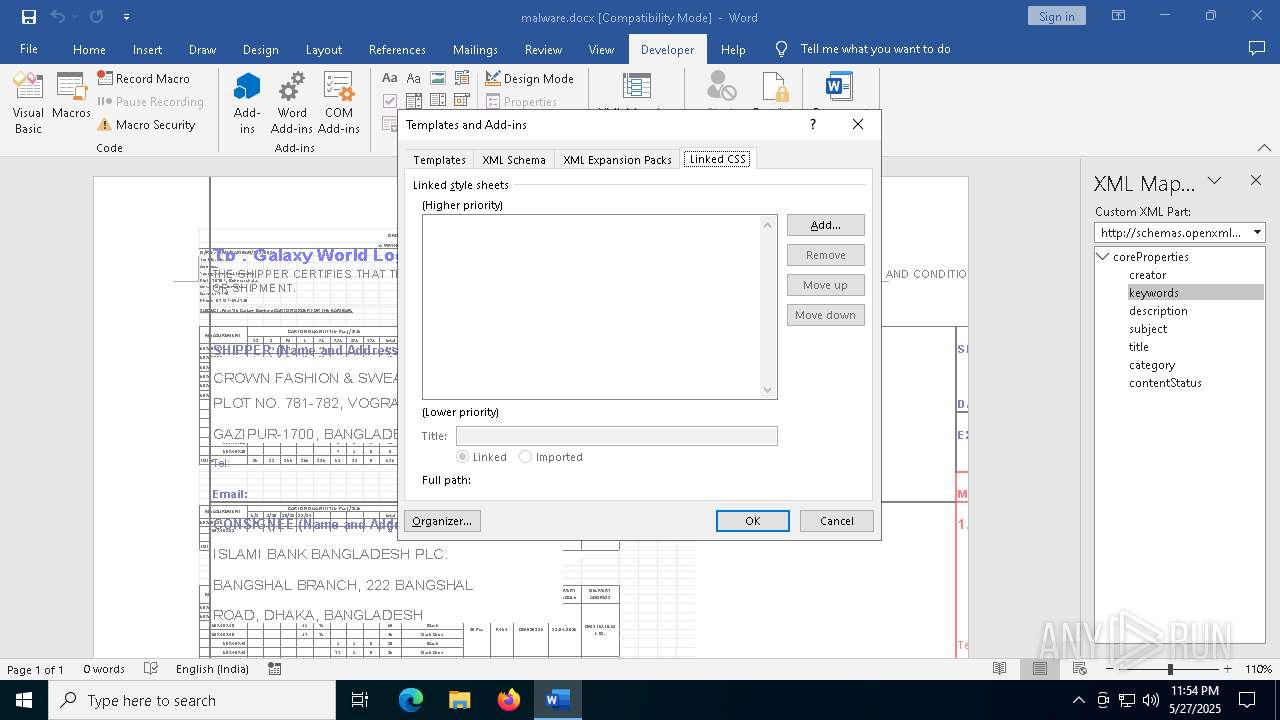
Task: Insert Plain Text content control
Action: [414, 78]
